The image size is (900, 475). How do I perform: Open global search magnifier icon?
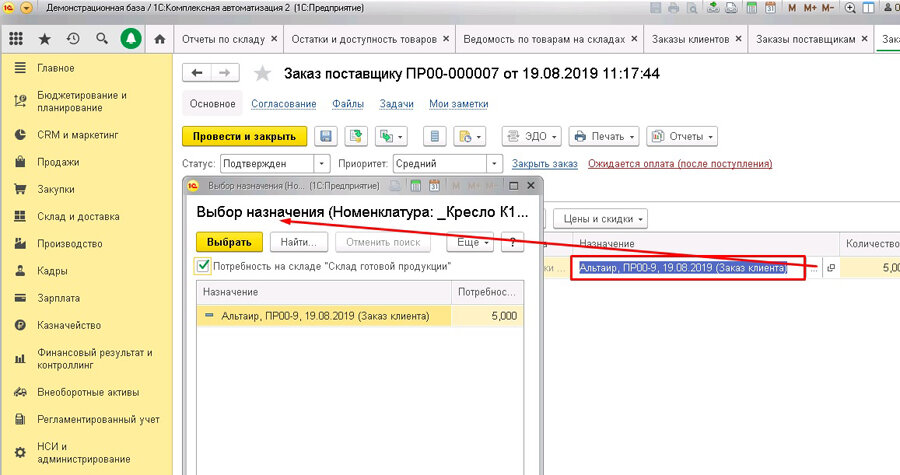point(102,39)
